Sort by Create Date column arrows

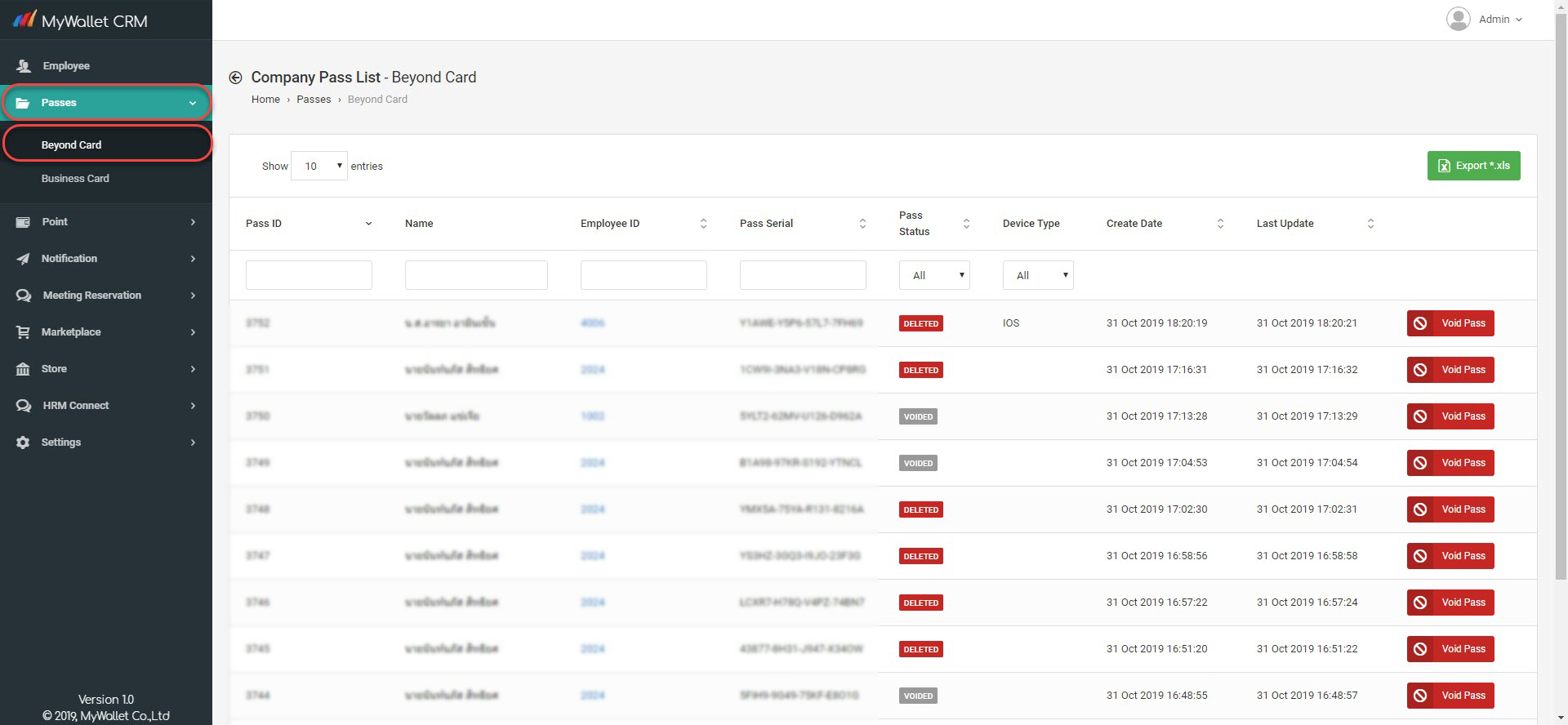tap(1220, 224)
